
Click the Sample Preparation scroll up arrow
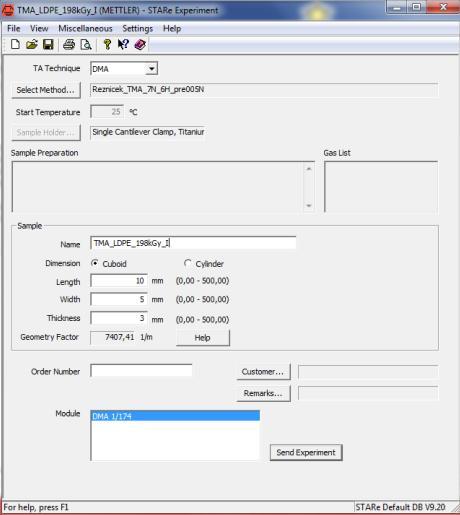(309, 169)
